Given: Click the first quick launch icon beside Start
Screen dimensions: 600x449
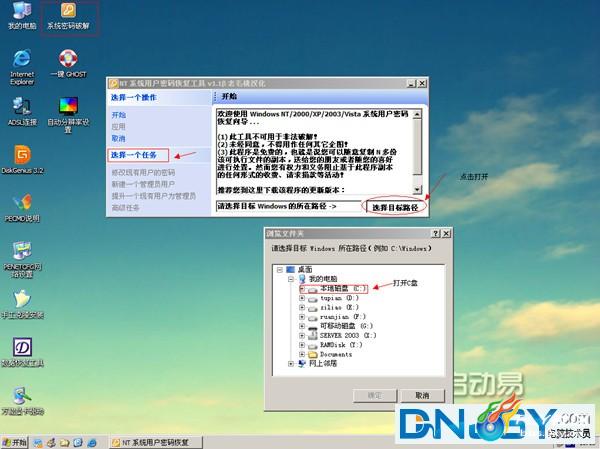Looking at the screenshot, I should (x=38, y=443).
